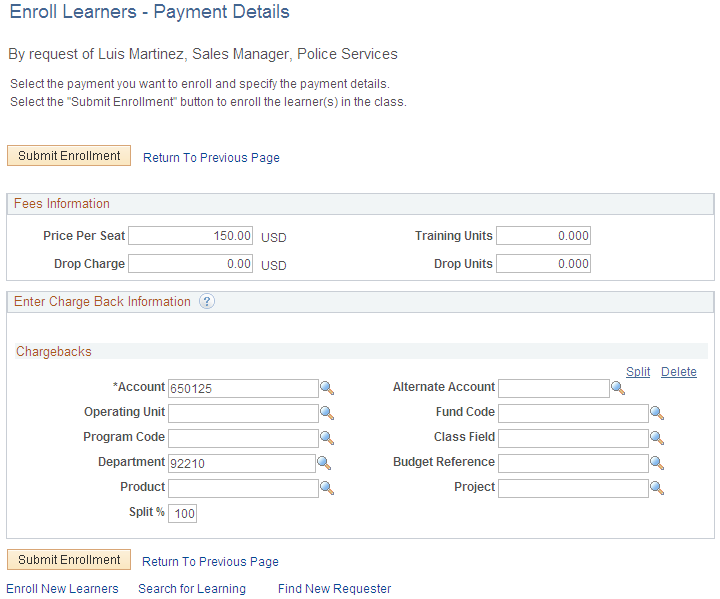Image resolution: width=720 pixels, height=599 pixels.
Task: Look up Budget Reference values
Action: click(x=656, y=463)
